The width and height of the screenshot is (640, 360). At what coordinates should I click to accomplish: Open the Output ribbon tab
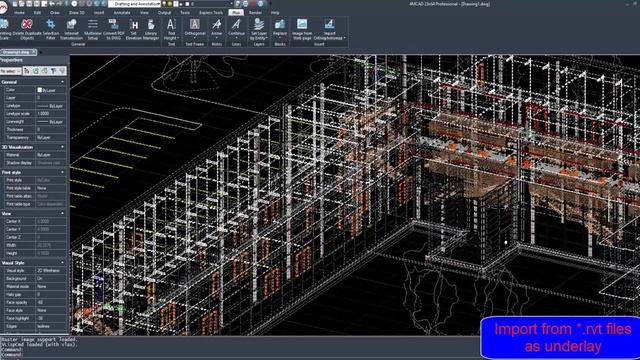click(x=164, y=13)
